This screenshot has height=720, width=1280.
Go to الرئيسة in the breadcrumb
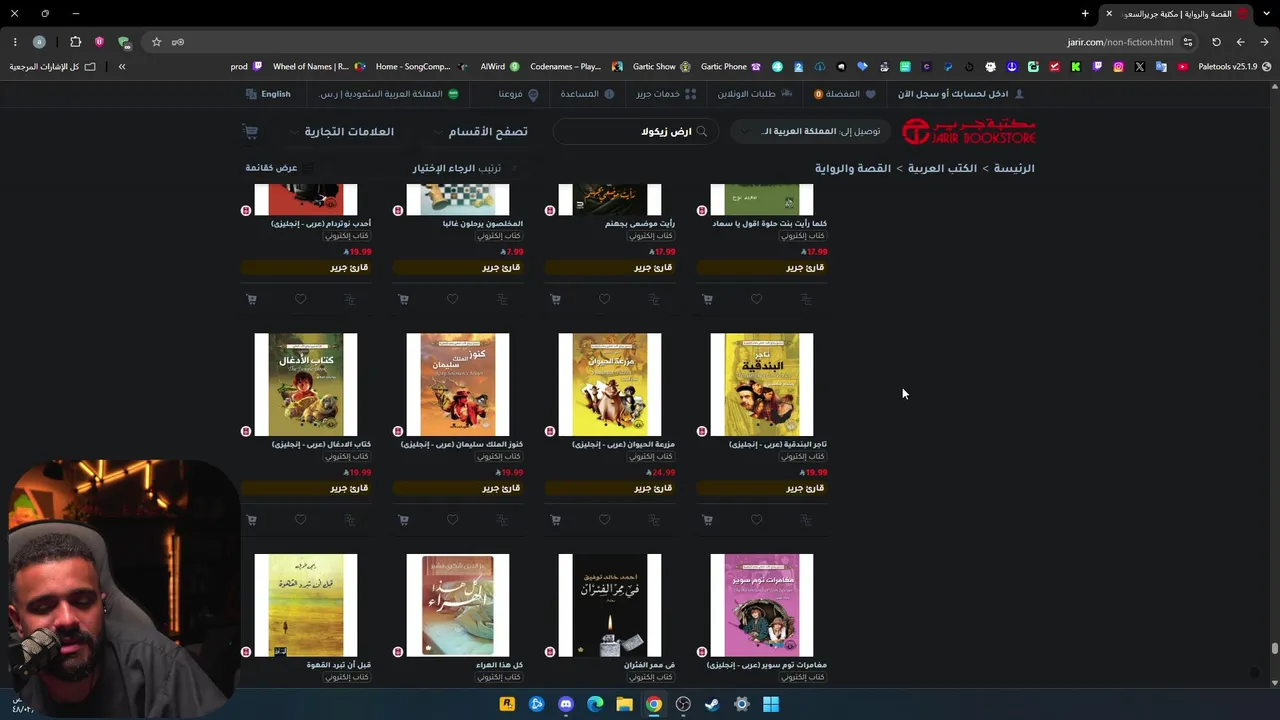(x=1014, y=168)
